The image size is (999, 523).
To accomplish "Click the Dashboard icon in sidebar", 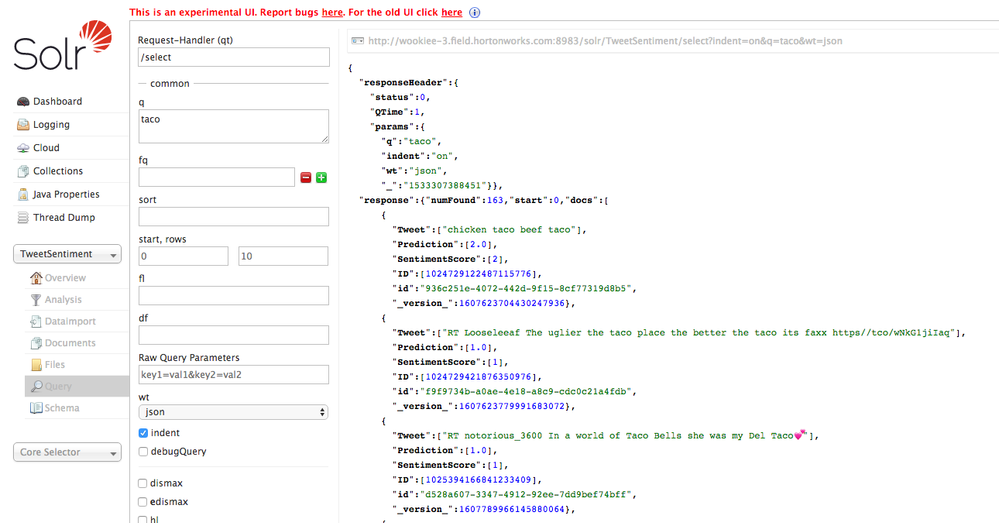I will (x=23, y=102).
